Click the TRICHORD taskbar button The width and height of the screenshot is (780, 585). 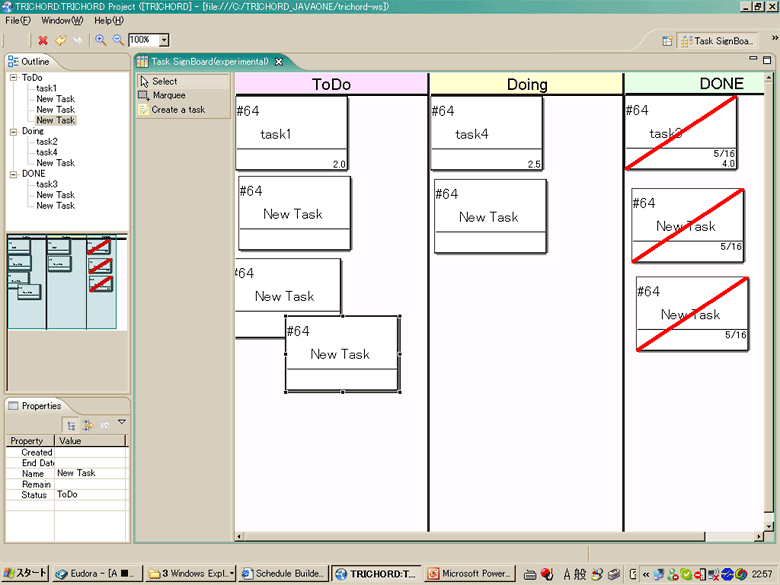376,574
